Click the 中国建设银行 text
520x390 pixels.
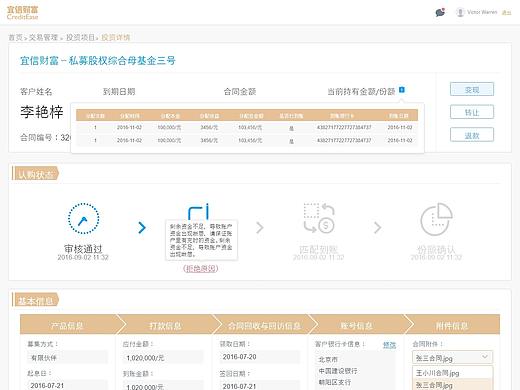tap(338, 371)
